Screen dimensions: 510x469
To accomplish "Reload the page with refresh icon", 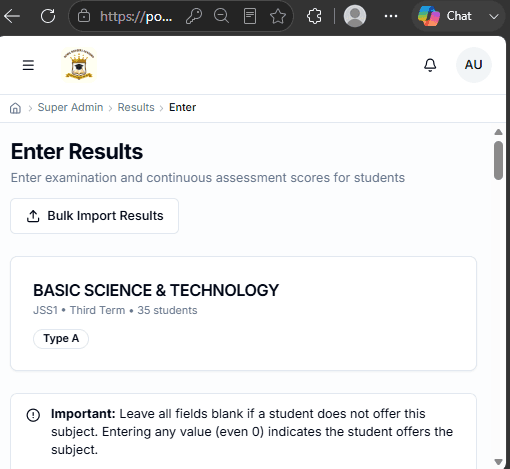I will pos(48,16).
